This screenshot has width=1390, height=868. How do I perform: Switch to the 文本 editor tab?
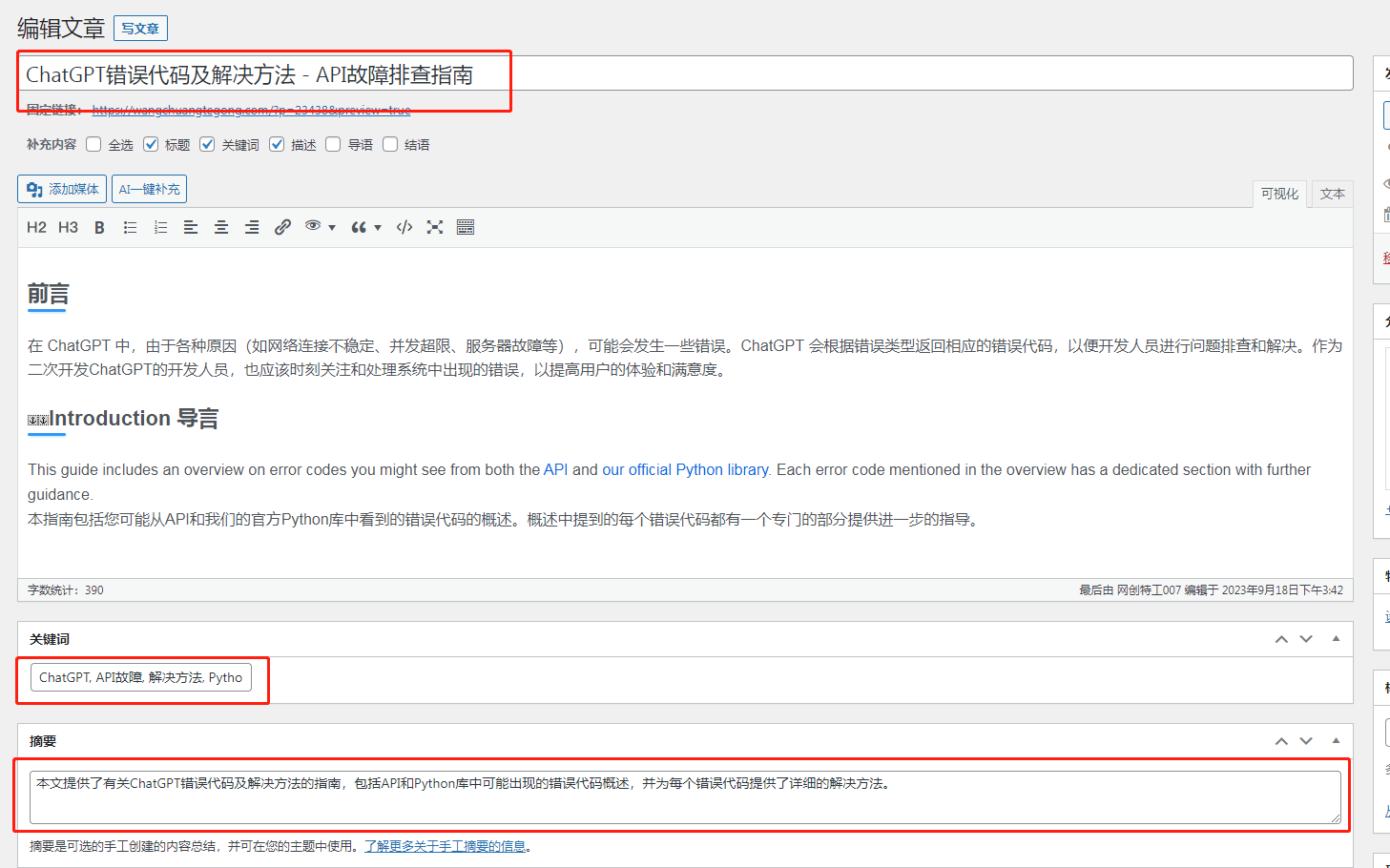tap(1332, 194)
